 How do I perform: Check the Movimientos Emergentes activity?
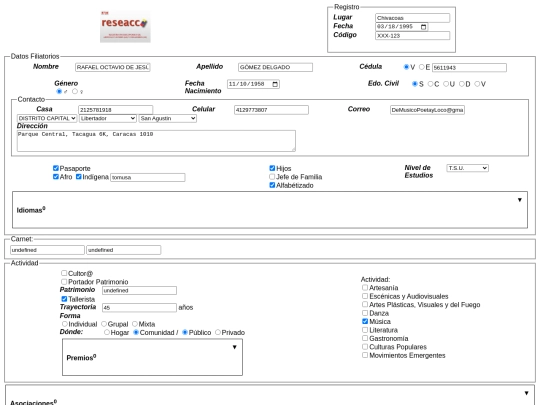(x=365, y=355)
